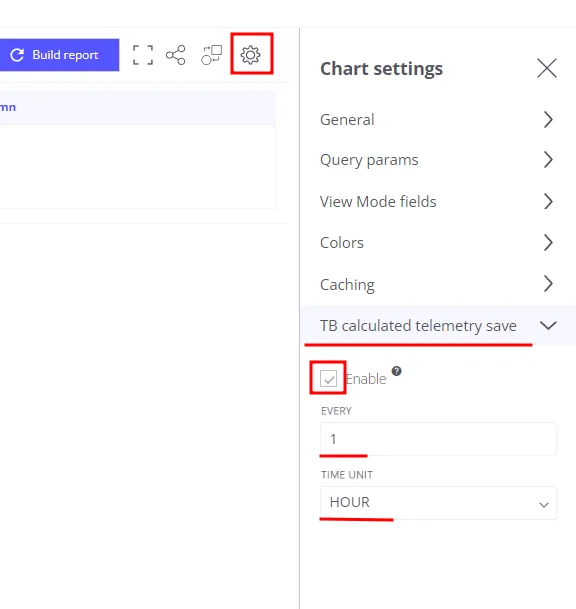This screenshot has height=609, width=576.
Task: Open the View Mode fields section
Action: (438, 202)
